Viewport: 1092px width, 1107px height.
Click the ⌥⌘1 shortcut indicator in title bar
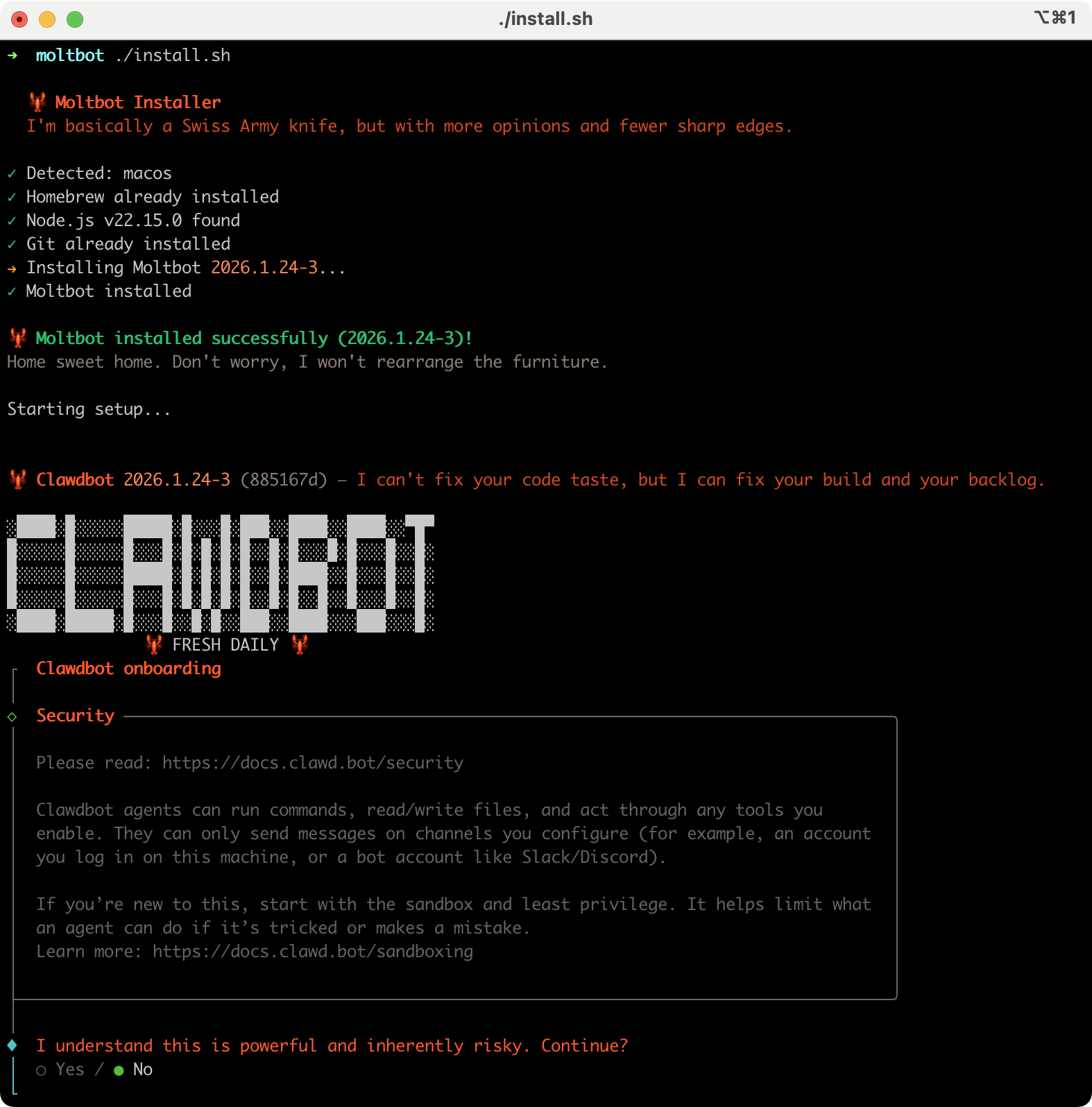1055,17
